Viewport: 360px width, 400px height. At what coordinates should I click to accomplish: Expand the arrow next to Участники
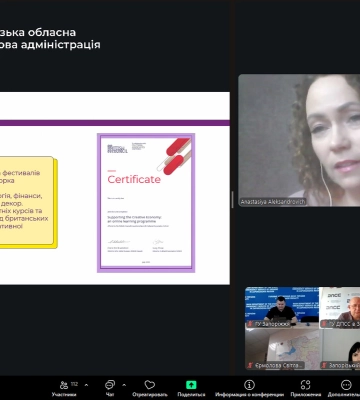click(86, 385)
